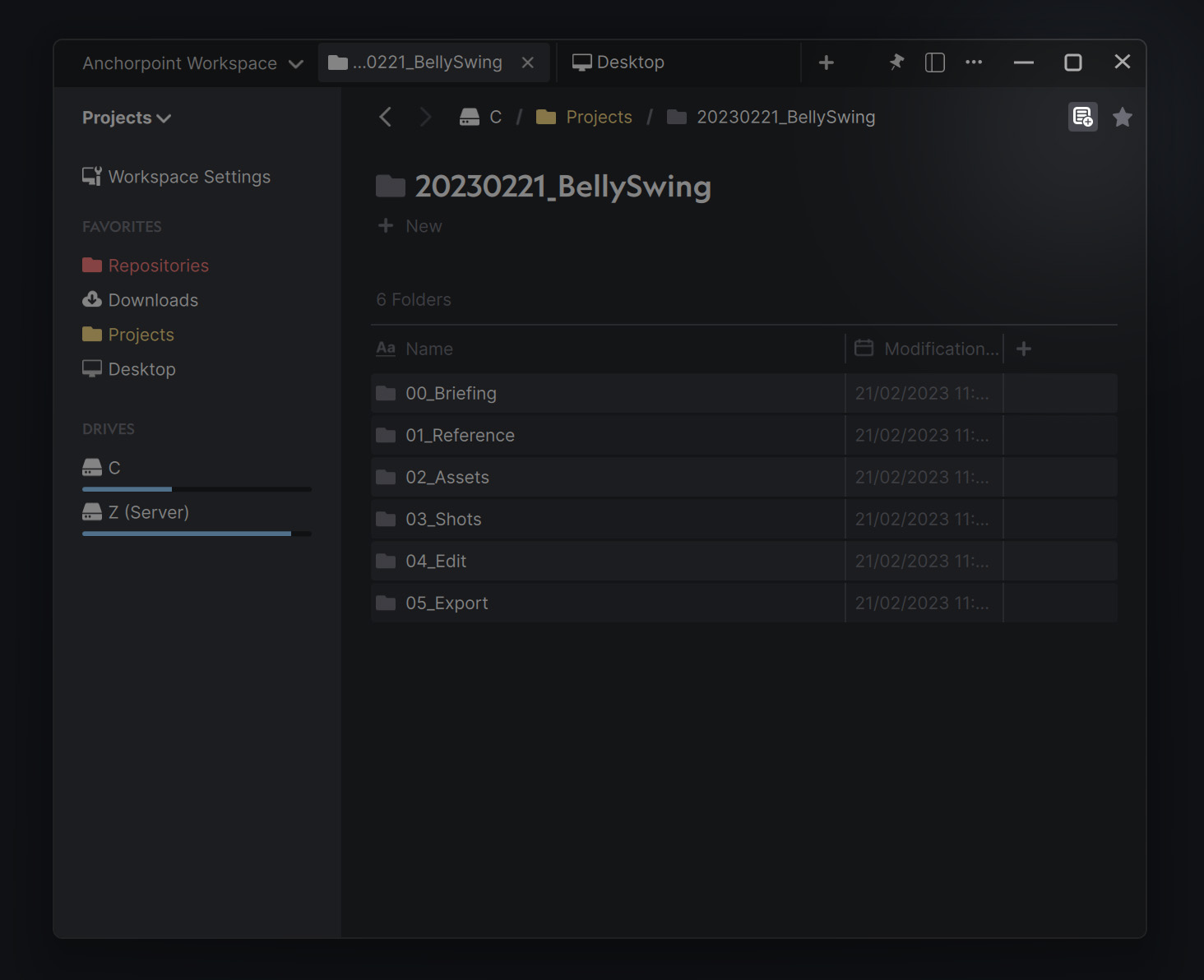Close the BellySwing tab
This screenshot has width=1204, height=980.
[x=528, y=62]
